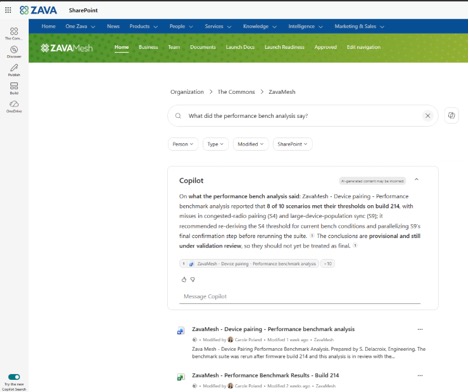Open the SharePoint scope filter dropdown
This screenshot has height=392, width=469.
pyautogui.click(x=292, y=144)
